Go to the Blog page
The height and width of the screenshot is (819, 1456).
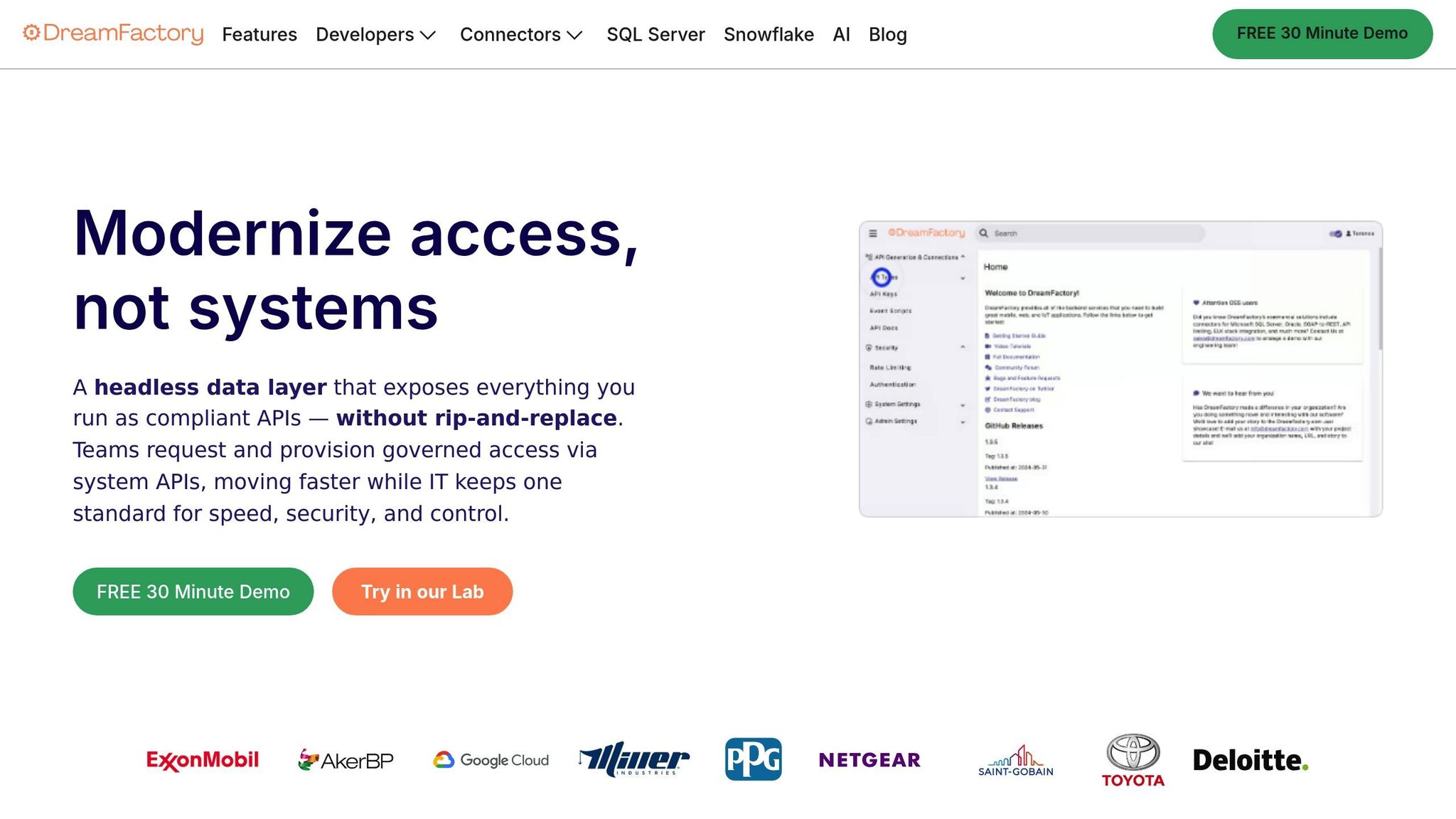coord(887,34)
